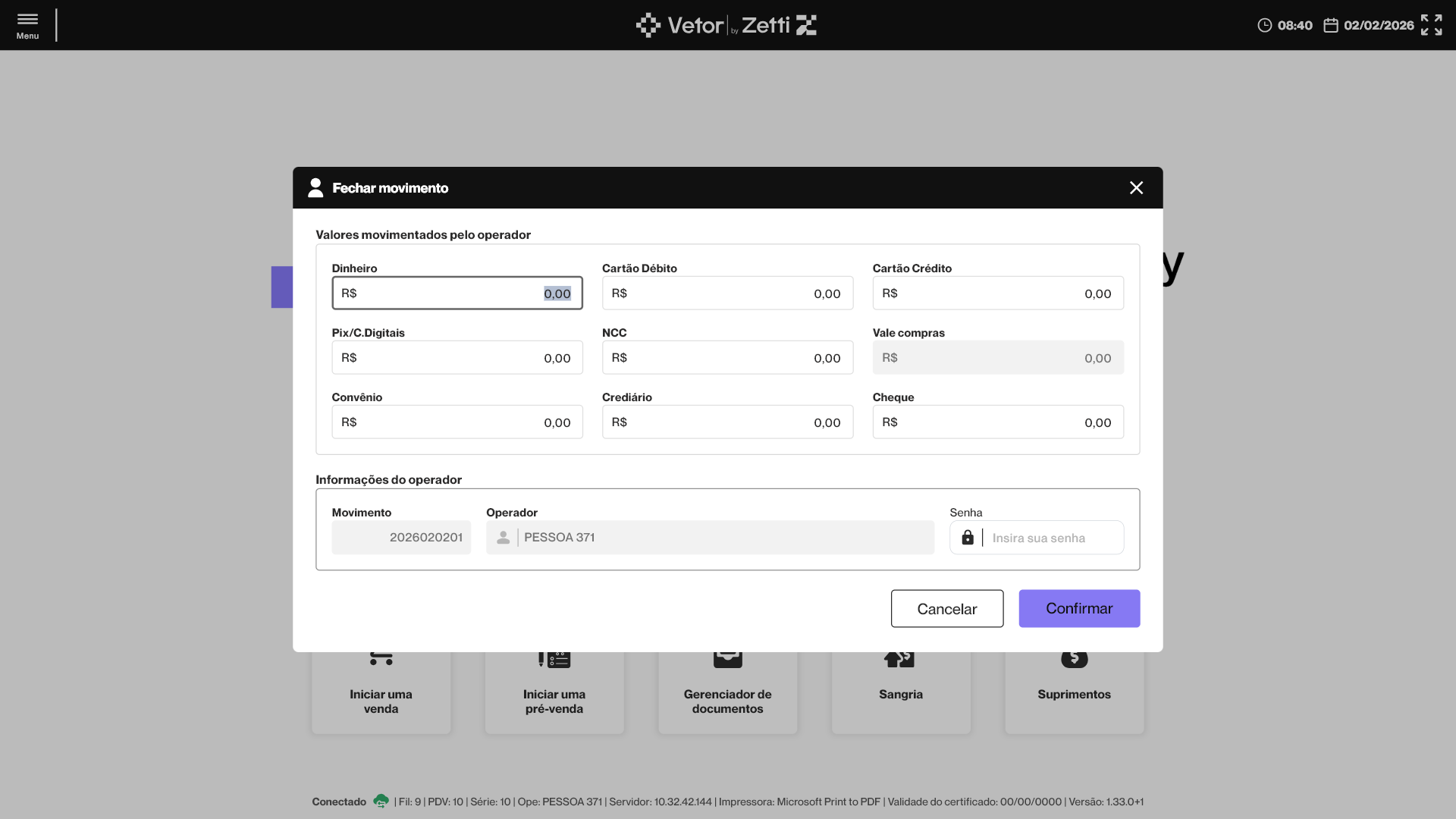Click the user icon in dialog title
The width and height of the screenshot is (1456, 819).
coord(315,188)
